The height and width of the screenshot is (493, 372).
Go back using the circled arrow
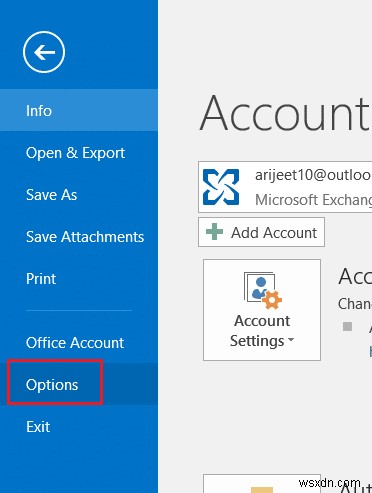pyautogui.click(x=44, y=52)
